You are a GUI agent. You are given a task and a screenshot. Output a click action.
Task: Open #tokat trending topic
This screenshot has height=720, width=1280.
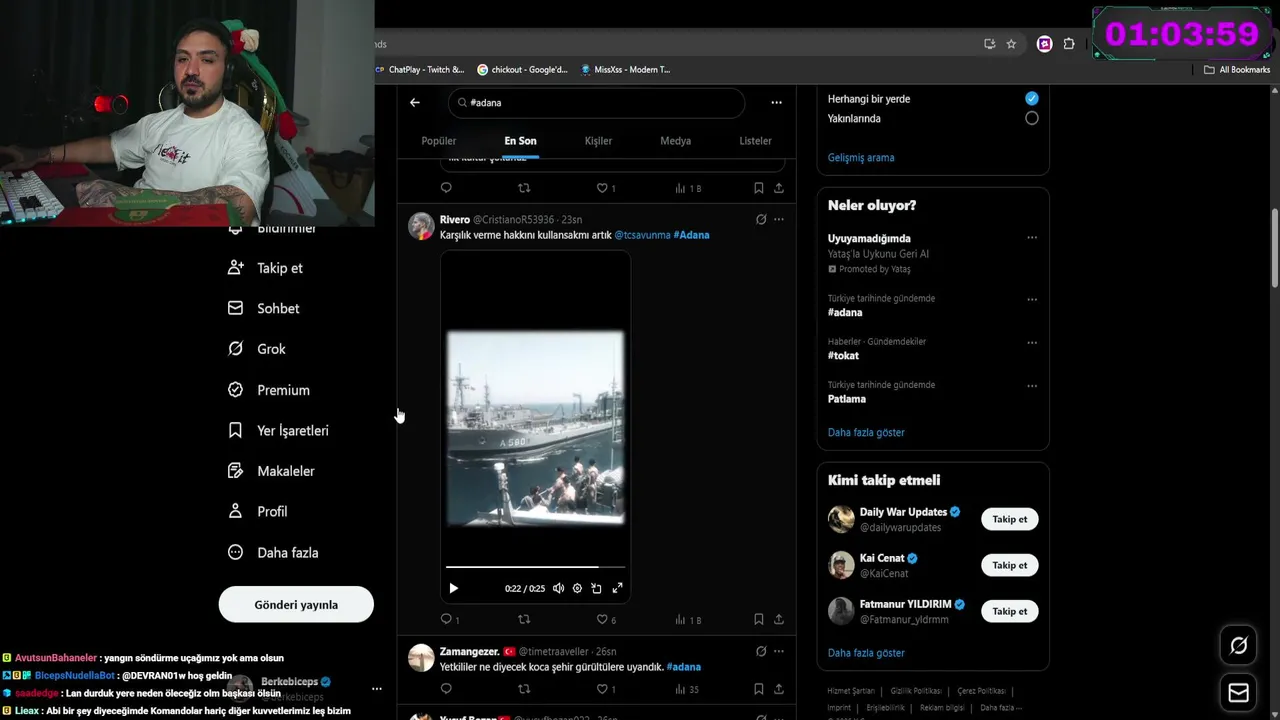(x=843, y=355)
